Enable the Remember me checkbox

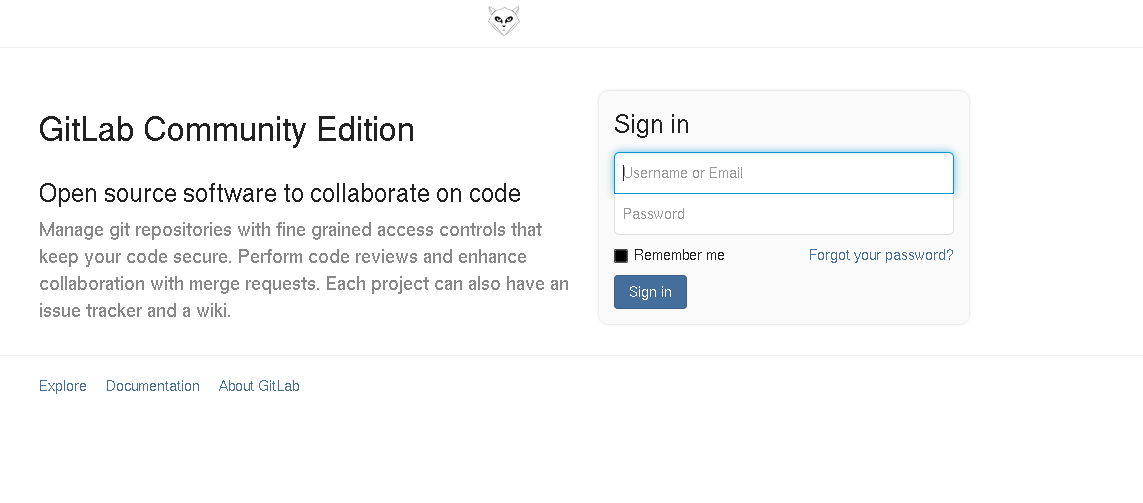click(621, 256)
